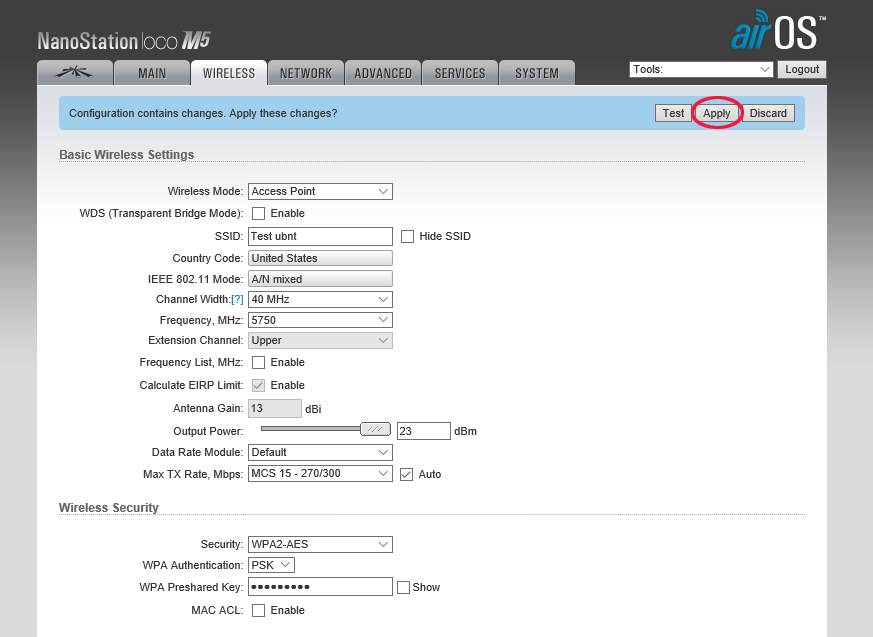Enable the Frequency List checkbox
This screenshot has width=873, height=637.
[258, 363]
